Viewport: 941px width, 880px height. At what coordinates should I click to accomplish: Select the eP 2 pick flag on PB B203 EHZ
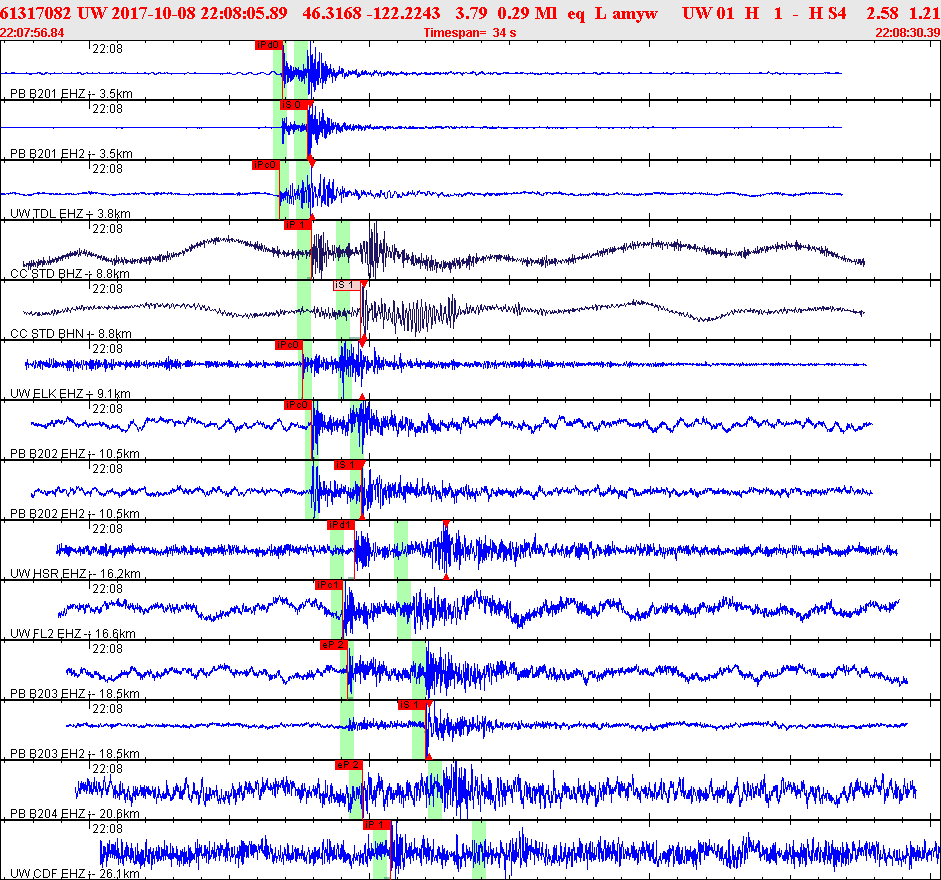point(334,645)
